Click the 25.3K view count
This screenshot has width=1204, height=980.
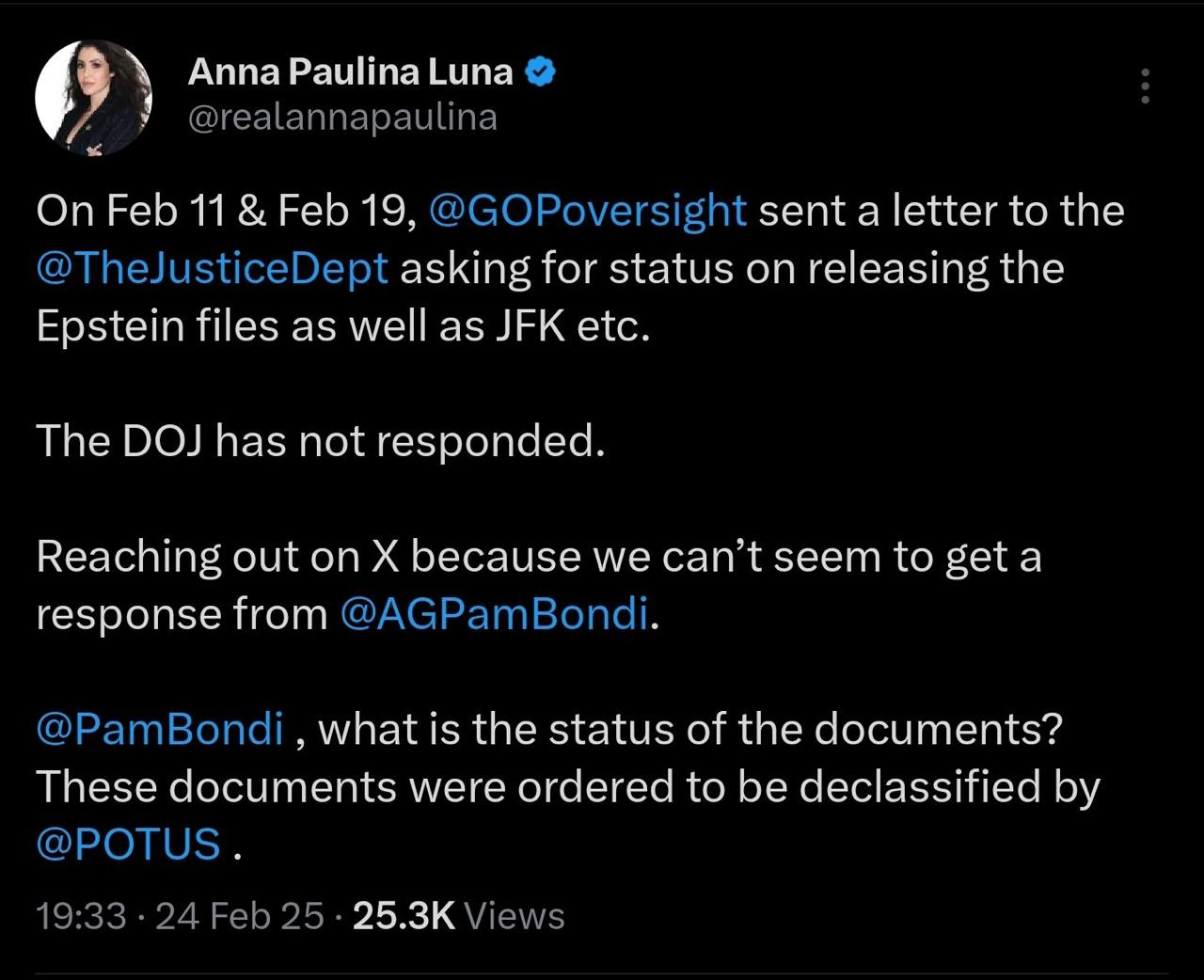click(x=404, y=915)
